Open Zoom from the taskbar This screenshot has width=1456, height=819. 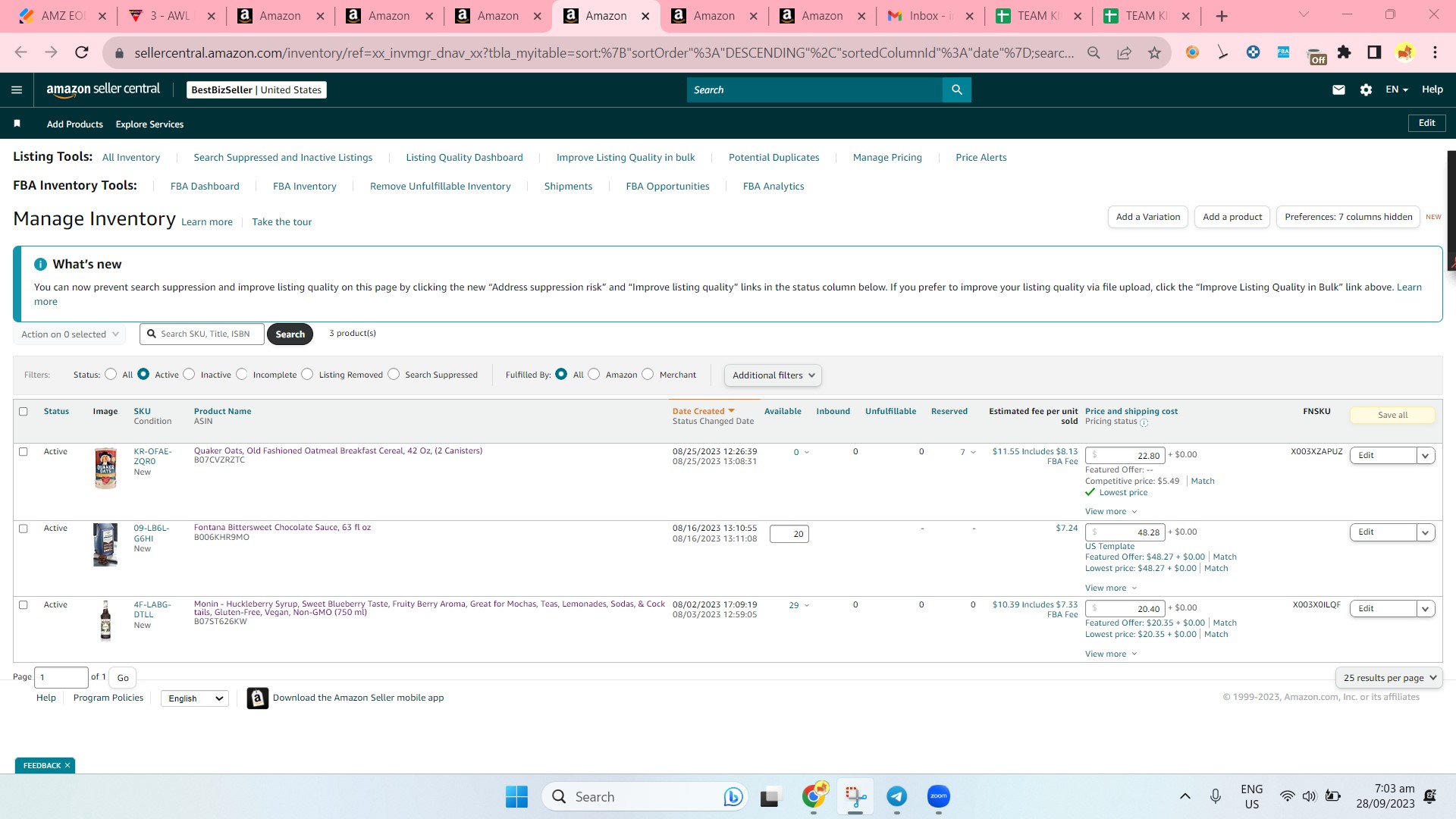tap(938, 796)
